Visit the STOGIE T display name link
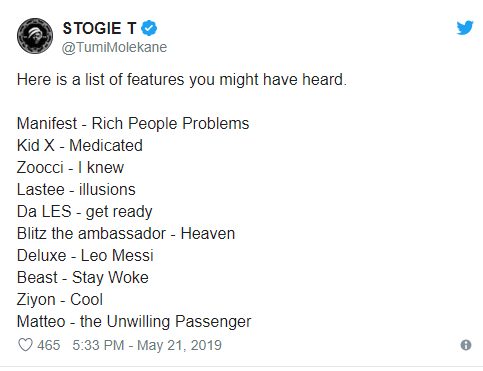Viewport: 483px width, 371px height. (99, 28)
